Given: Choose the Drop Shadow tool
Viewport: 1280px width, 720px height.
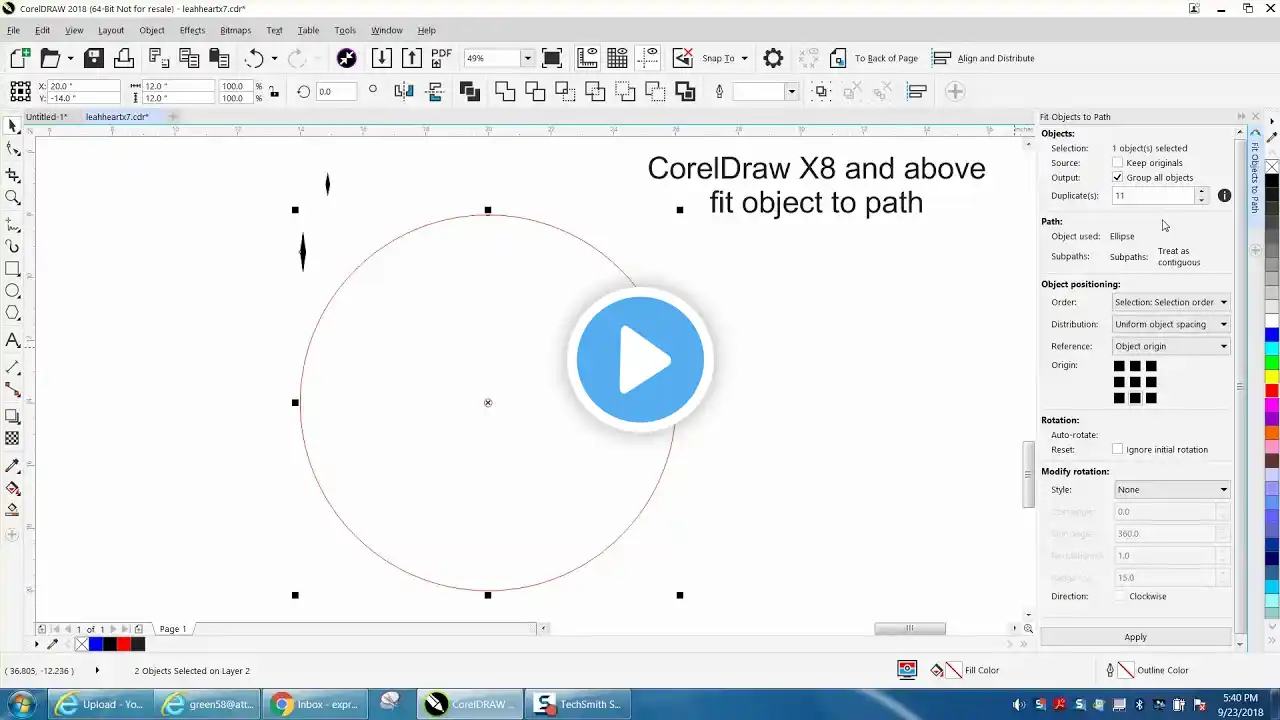Looking at the screenshot, I should (x=13, y=416).
